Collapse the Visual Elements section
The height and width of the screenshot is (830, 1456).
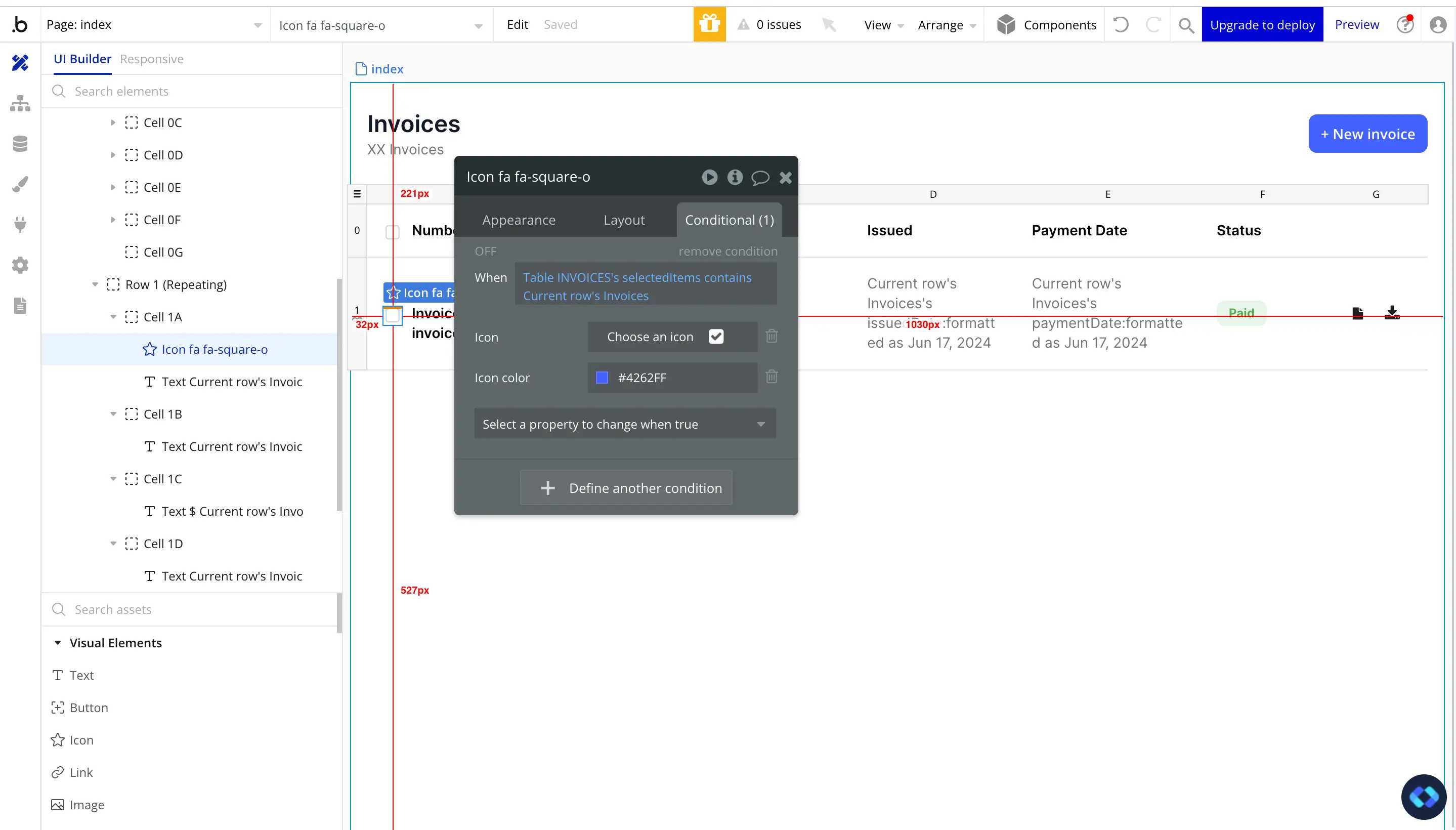(58, 643)
